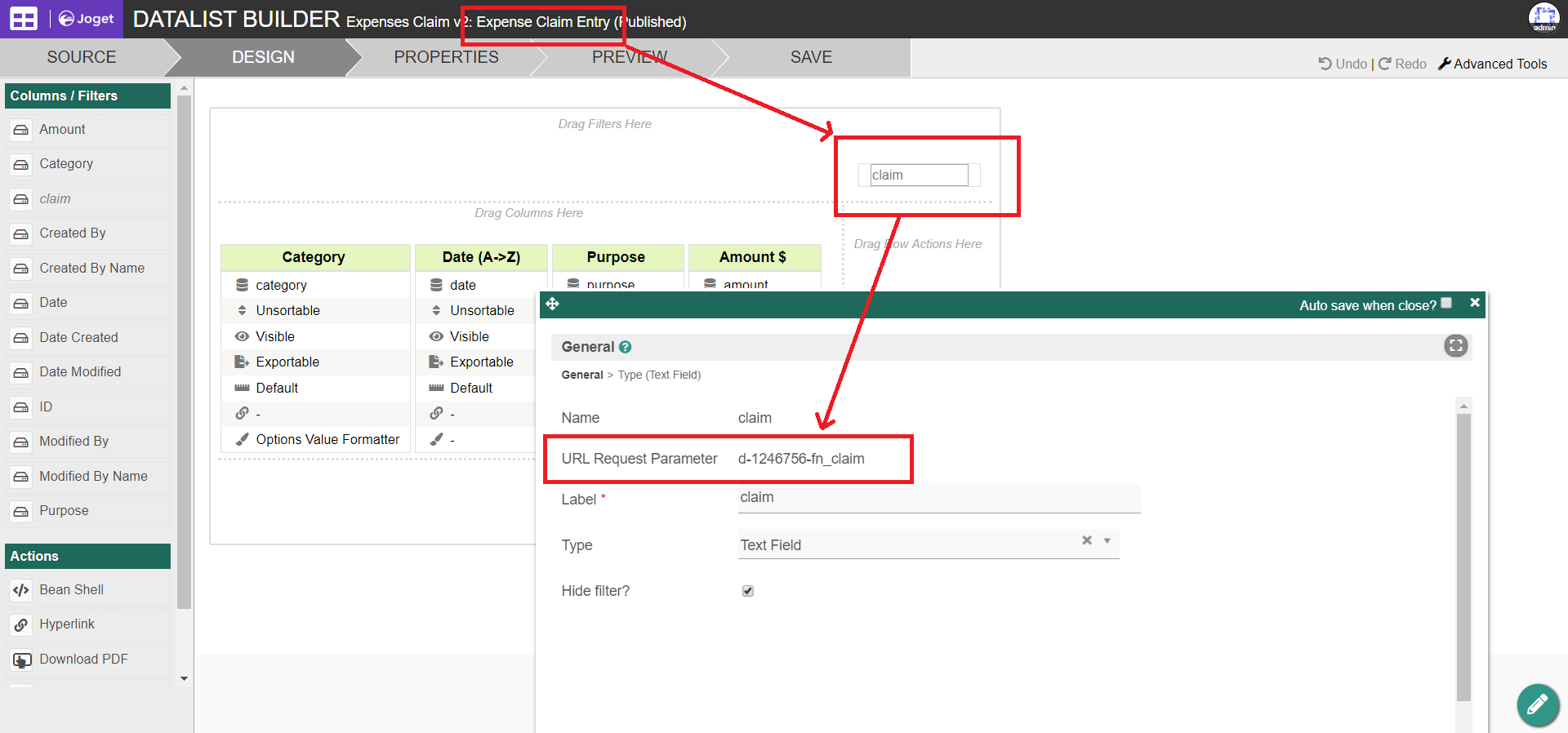Click the Download PDF action icon

pyautogui.click(x=22, y=660)
